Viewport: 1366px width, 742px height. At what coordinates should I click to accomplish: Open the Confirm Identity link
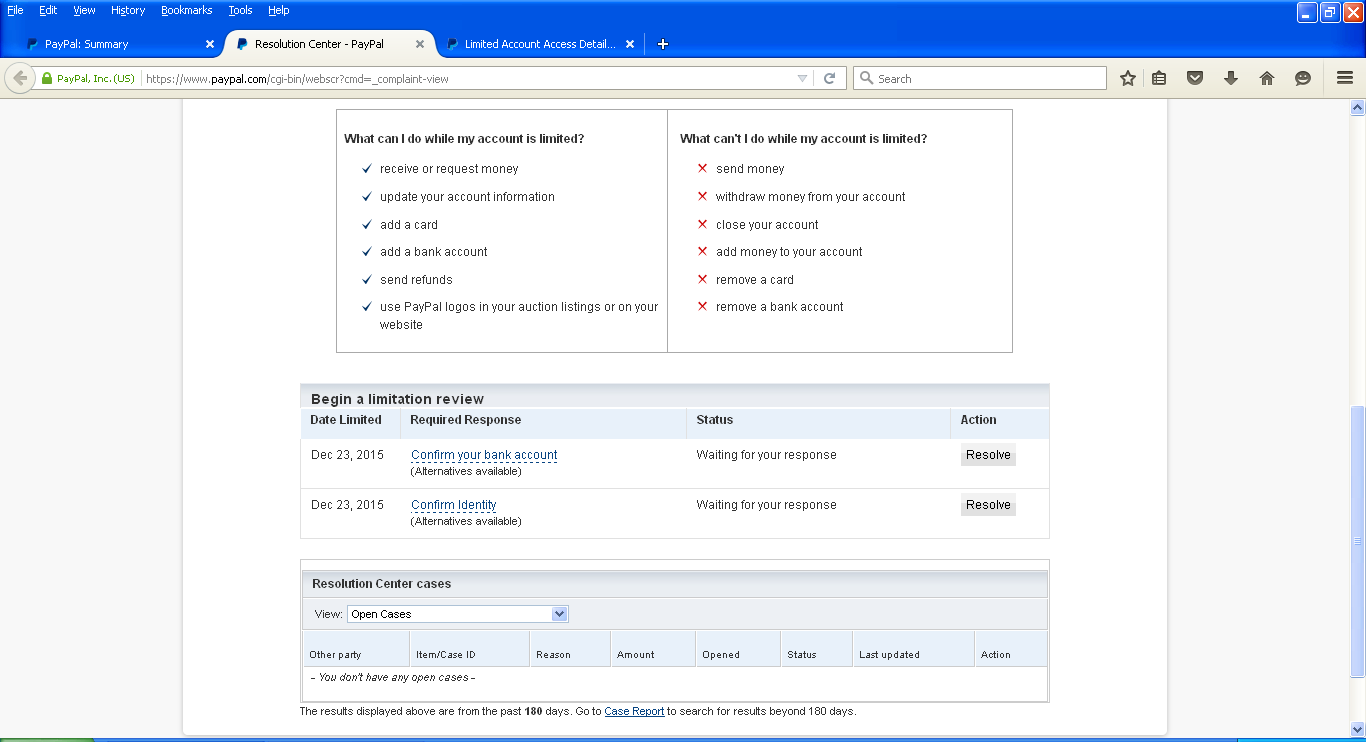click(454, 505)
